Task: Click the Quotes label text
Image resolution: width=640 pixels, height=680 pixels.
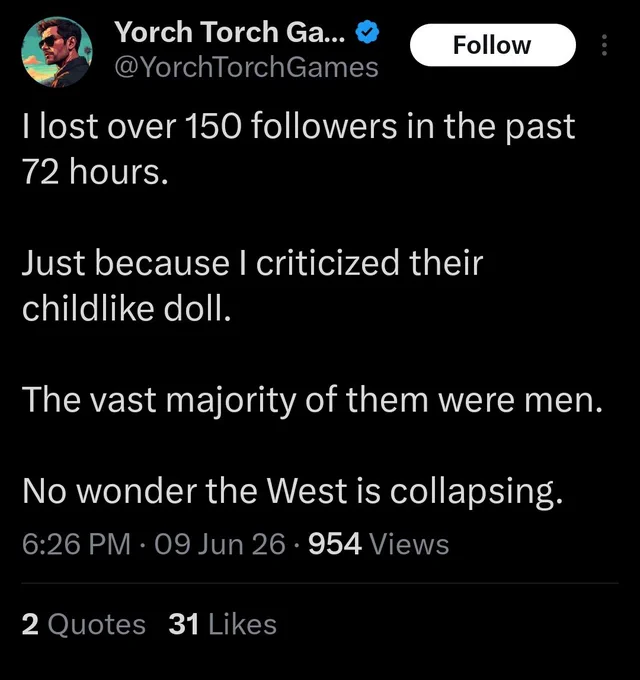Action: coord(96,625)
